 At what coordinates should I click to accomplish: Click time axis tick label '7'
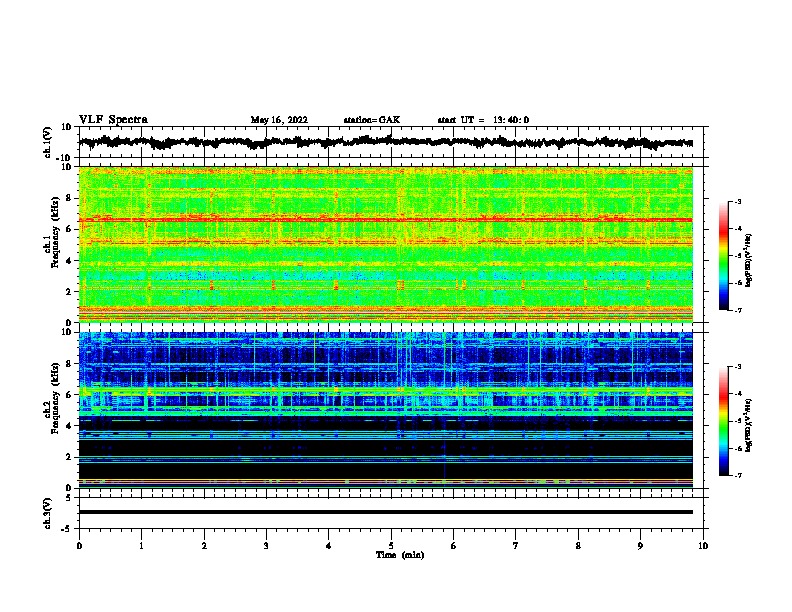pyautogui.click(x=516, y=546)
